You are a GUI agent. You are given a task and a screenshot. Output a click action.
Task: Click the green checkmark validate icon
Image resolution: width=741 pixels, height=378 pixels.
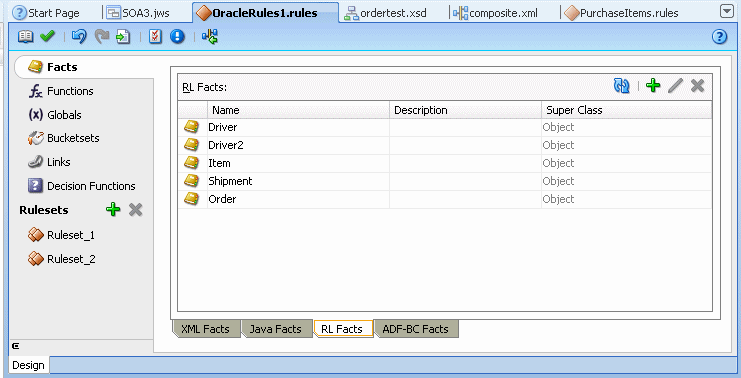tap(47, 36)
